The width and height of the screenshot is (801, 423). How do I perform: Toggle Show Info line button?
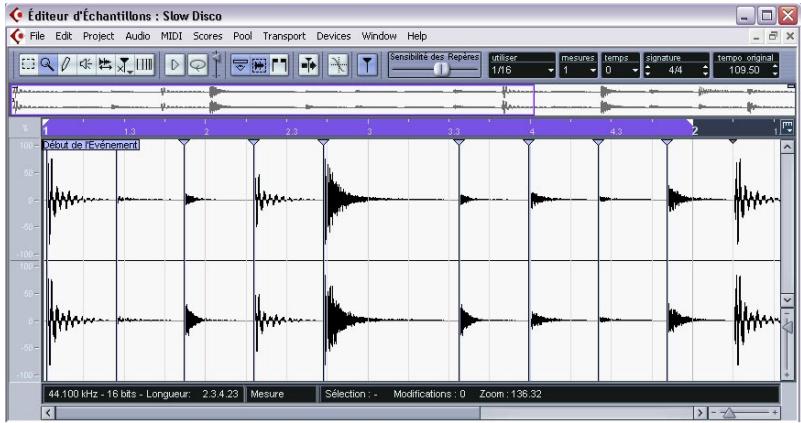pyautogui.click(x=240, y=65)
